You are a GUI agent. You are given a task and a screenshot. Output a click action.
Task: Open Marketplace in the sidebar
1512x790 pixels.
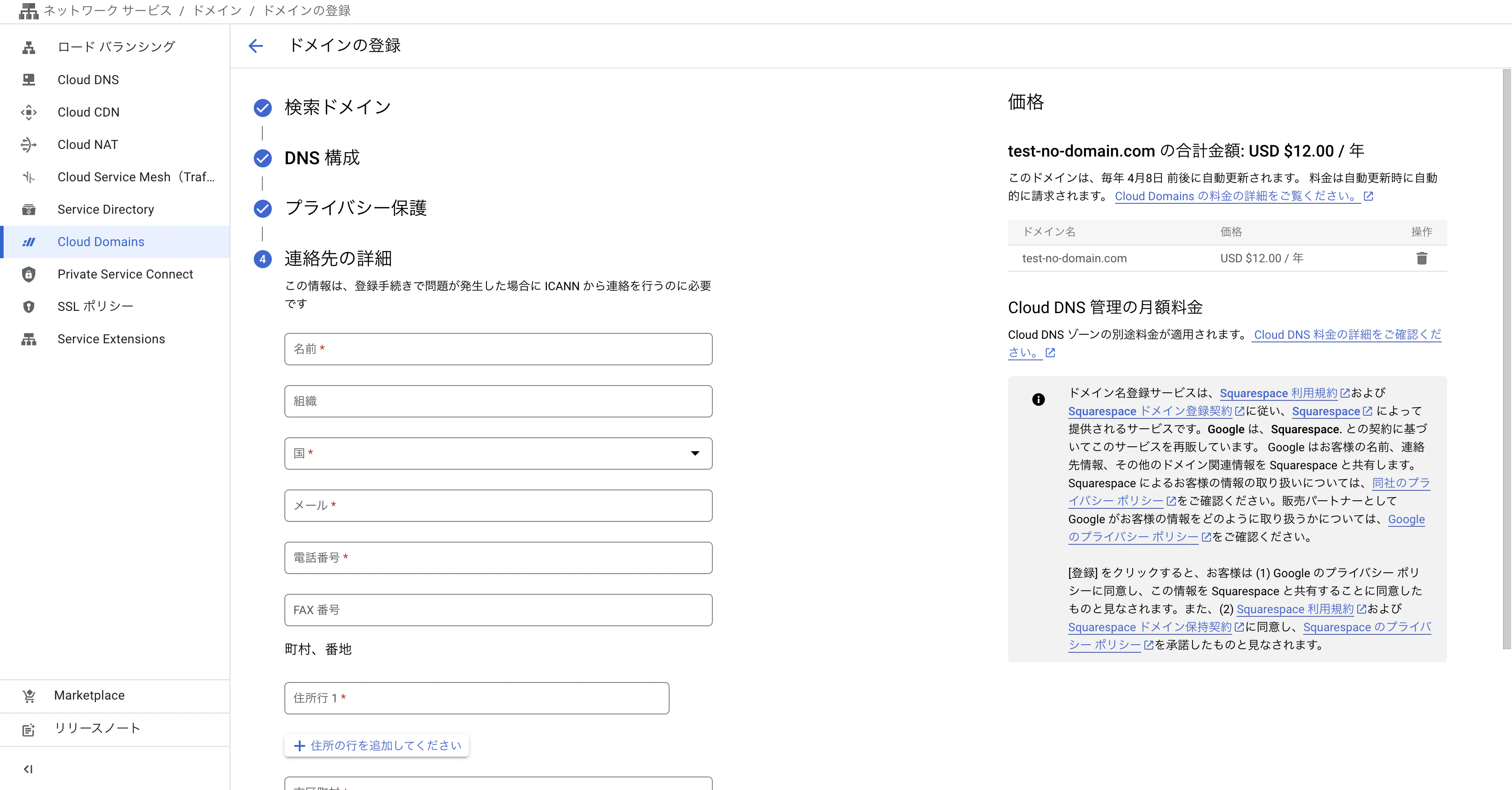[x=115, y=696]
